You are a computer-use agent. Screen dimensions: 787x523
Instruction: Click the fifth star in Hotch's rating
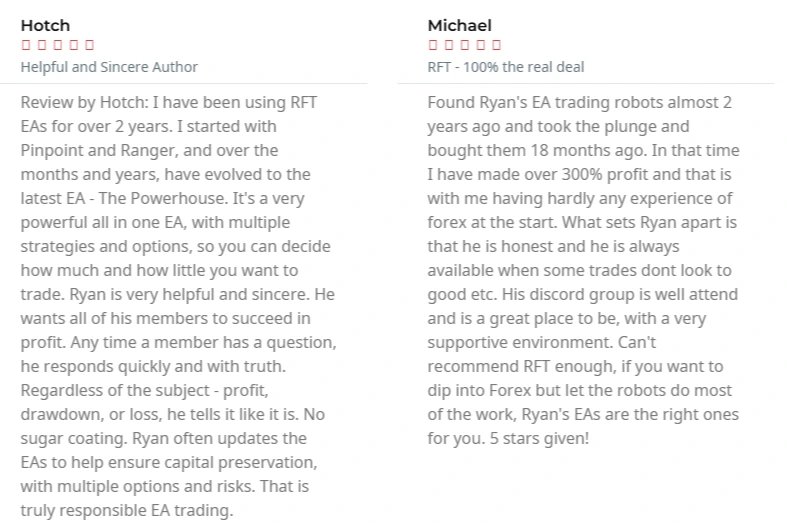tap(89, 45)
